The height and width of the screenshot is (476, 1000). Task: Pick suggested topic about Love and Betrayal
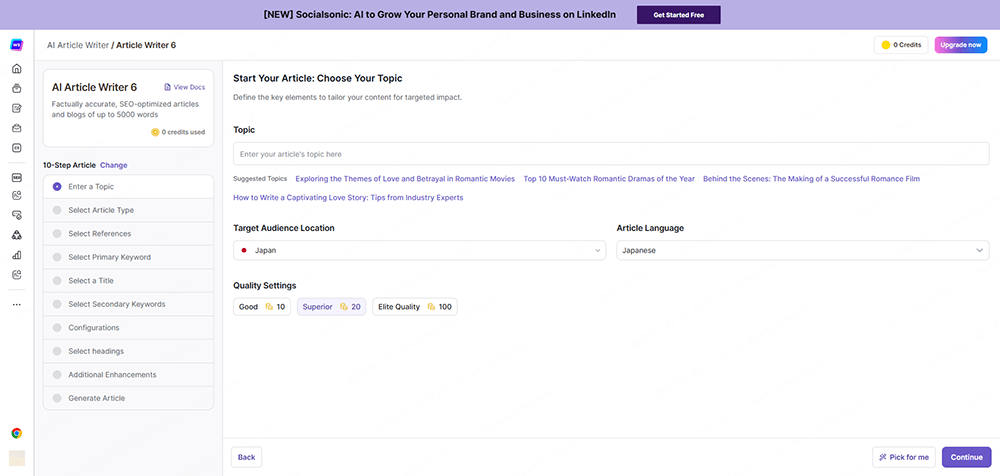pos(405,179)
